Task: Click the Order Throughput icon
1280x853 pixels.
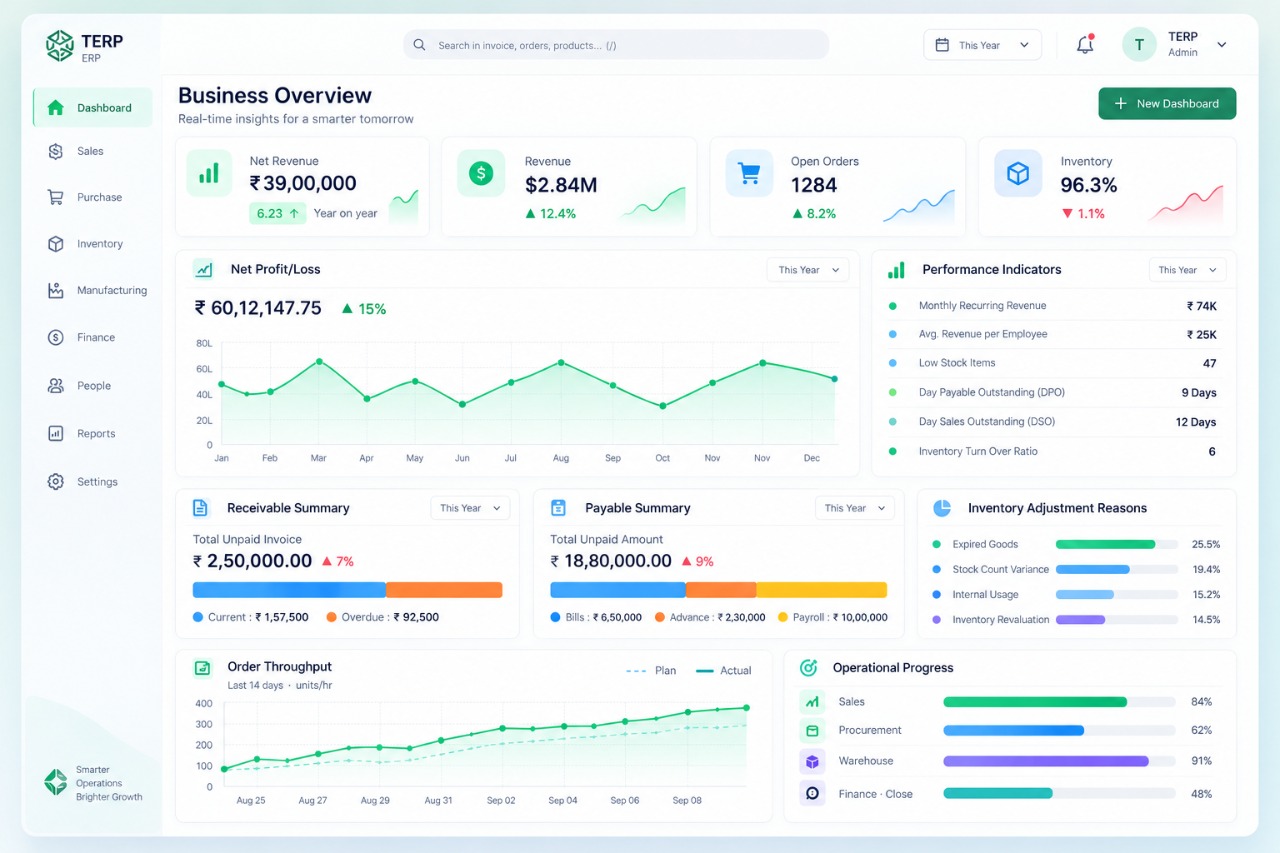Action: pyautogui.click(x=202, y=668)
